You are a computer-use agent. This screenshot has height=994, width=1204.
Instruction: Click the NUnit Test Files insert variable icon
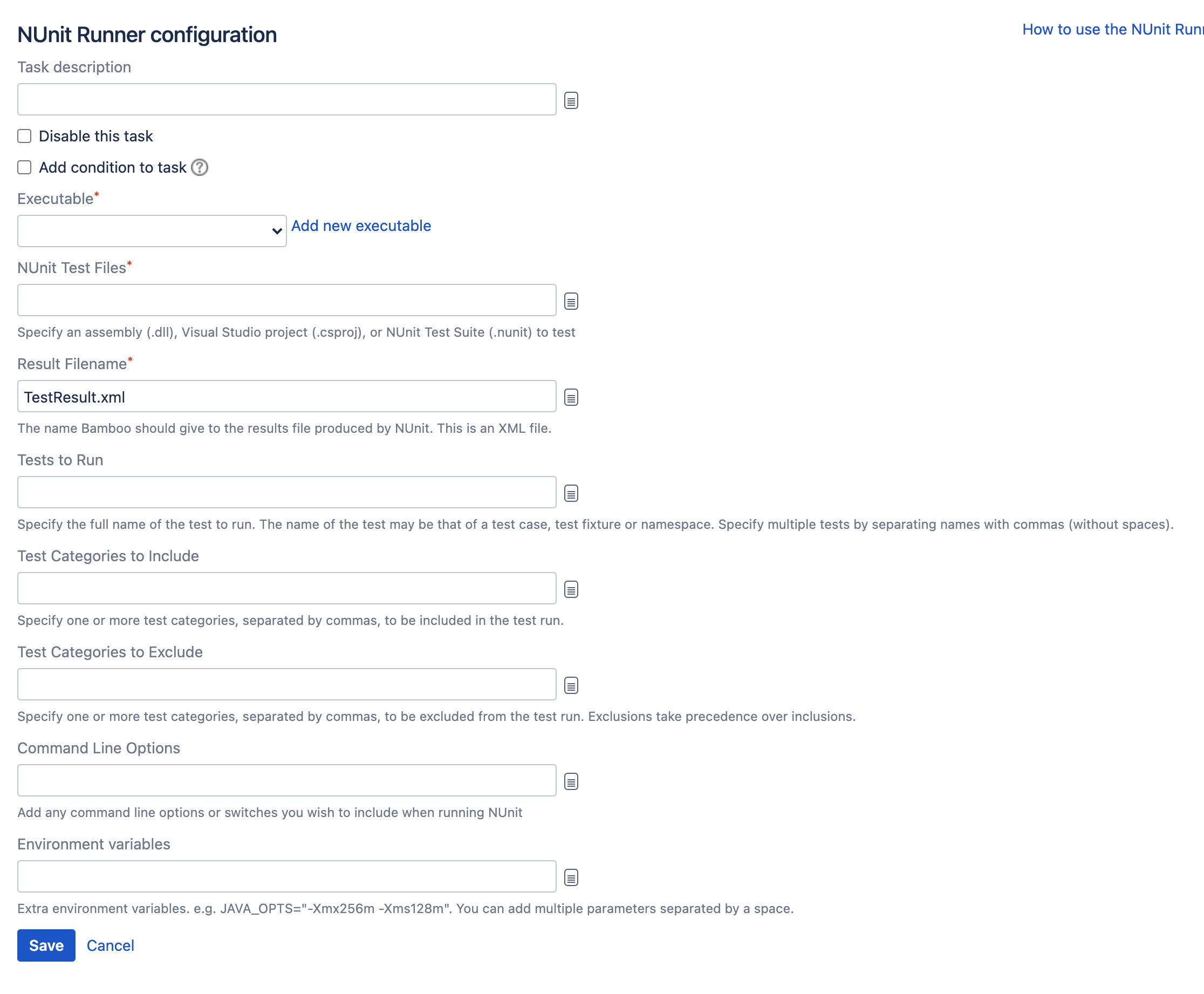[571, 301]
